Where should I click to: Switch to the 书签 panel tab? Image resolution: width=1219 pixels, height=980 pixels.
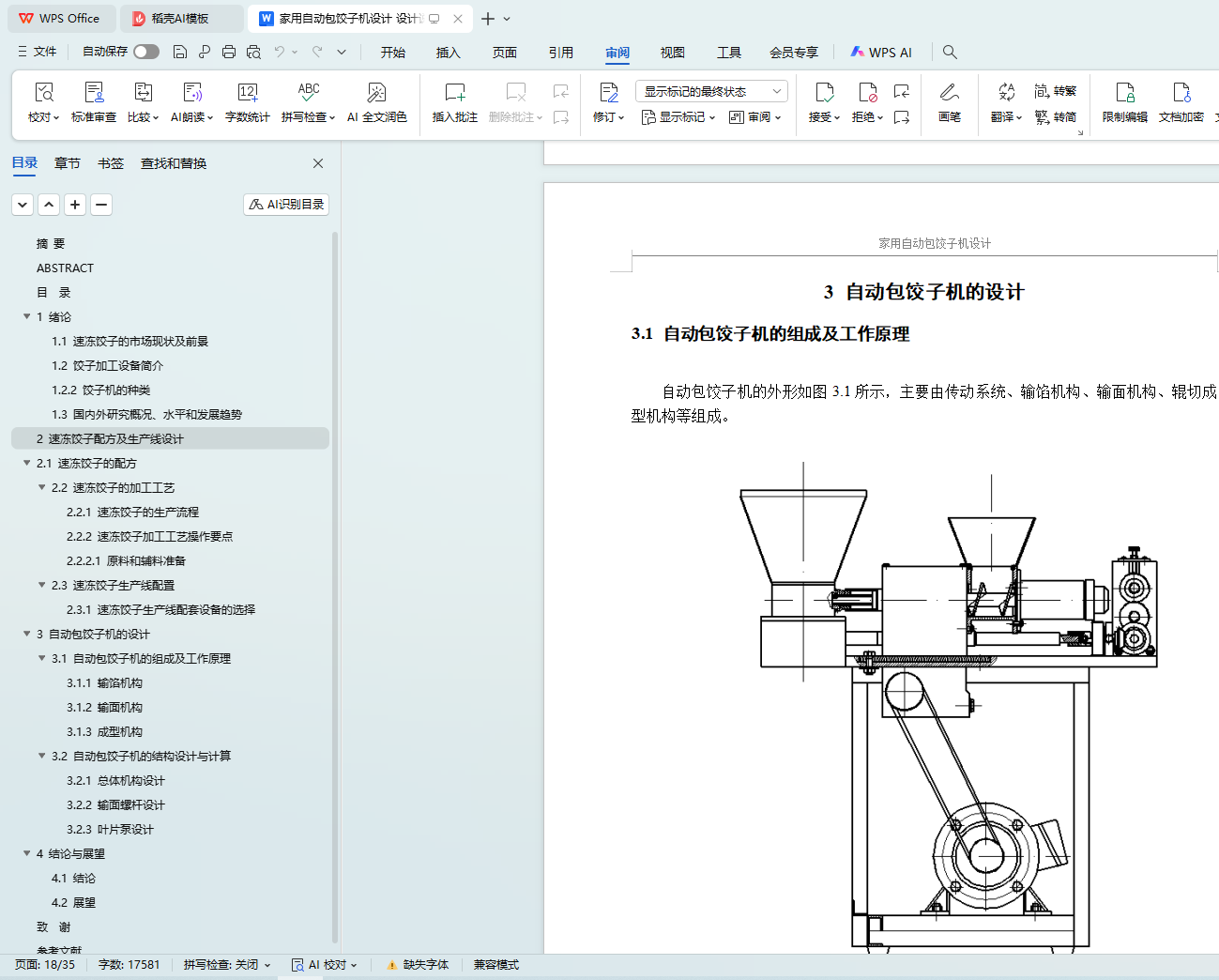click(x=111, y=163)
